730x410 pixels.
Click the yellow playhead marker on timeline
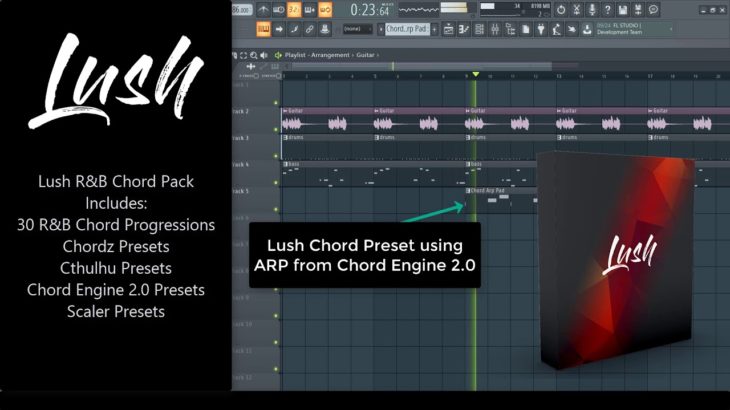point(475,74)
